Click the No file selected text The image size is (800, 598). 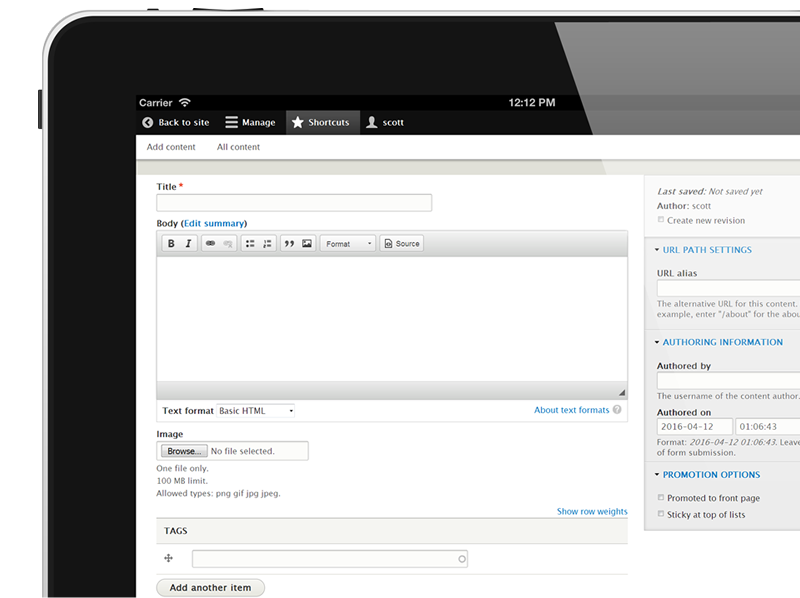tap(243, 451)
